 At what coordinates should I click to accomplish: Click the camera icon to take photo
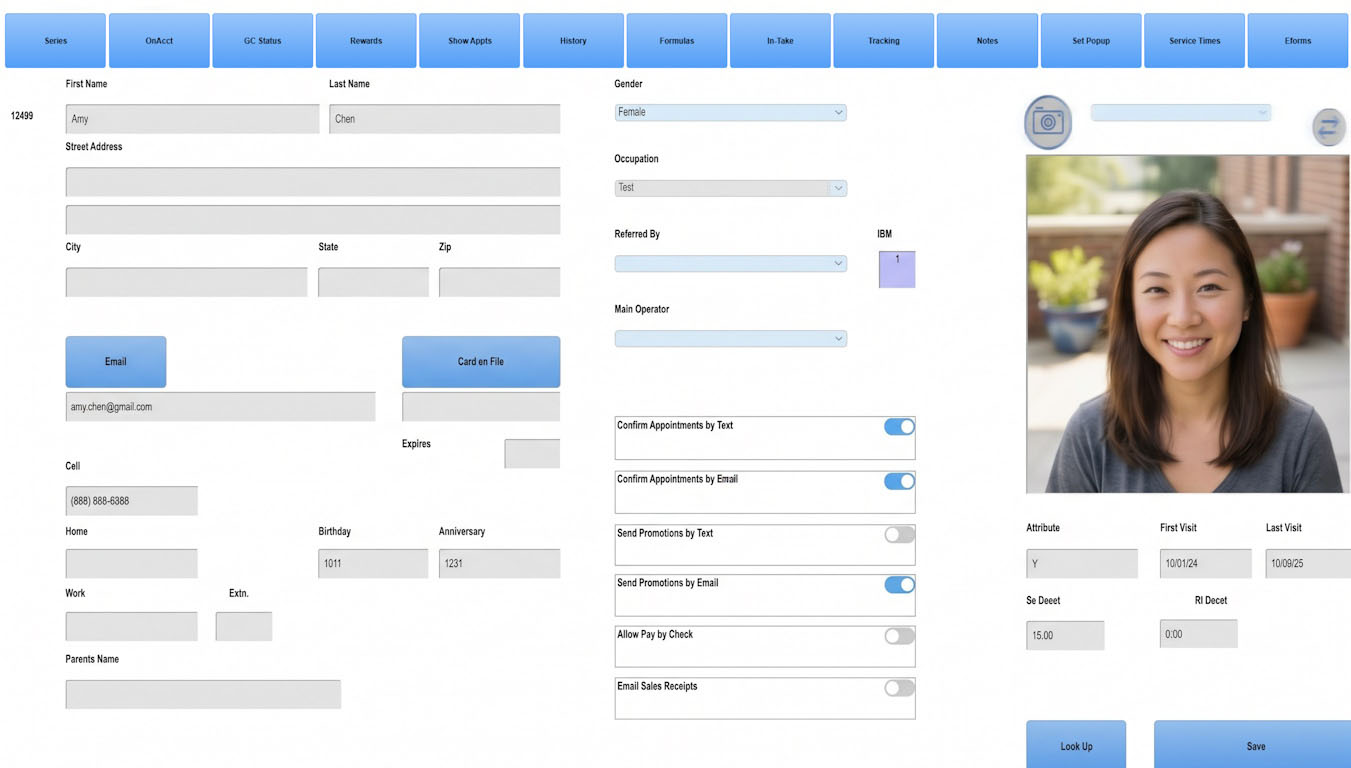[x=1048, y=122]
